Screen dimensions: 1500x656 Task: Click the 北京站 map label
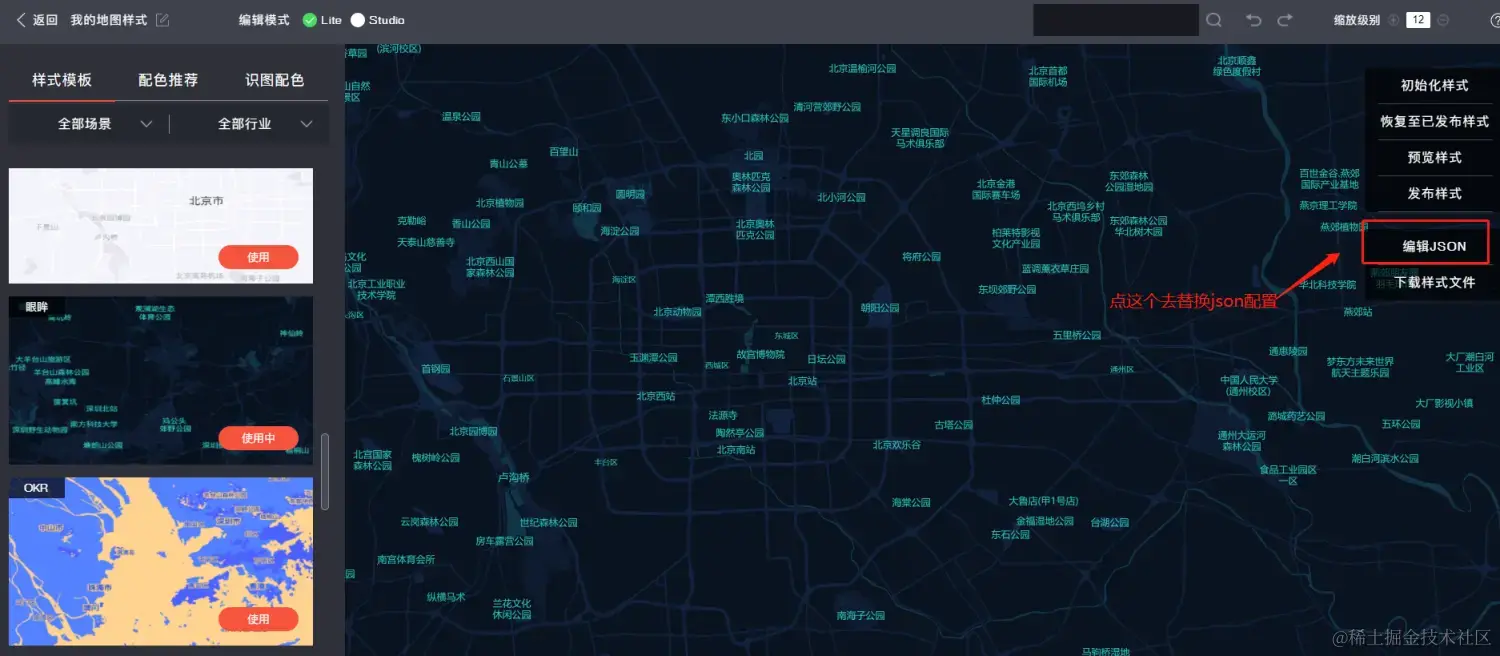click(802, 381)
